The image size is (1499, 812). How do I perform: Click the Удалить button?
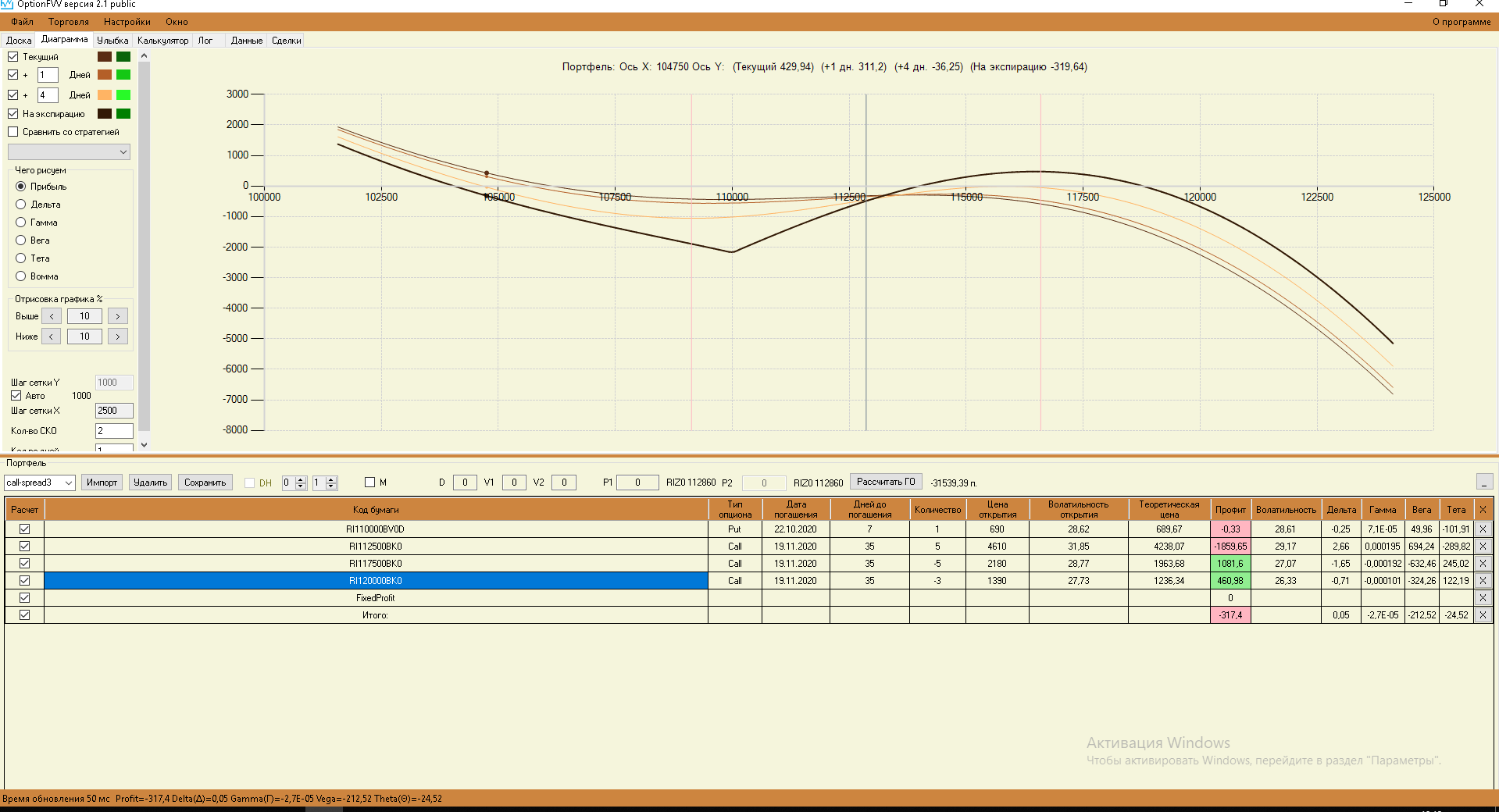[151, 483]
